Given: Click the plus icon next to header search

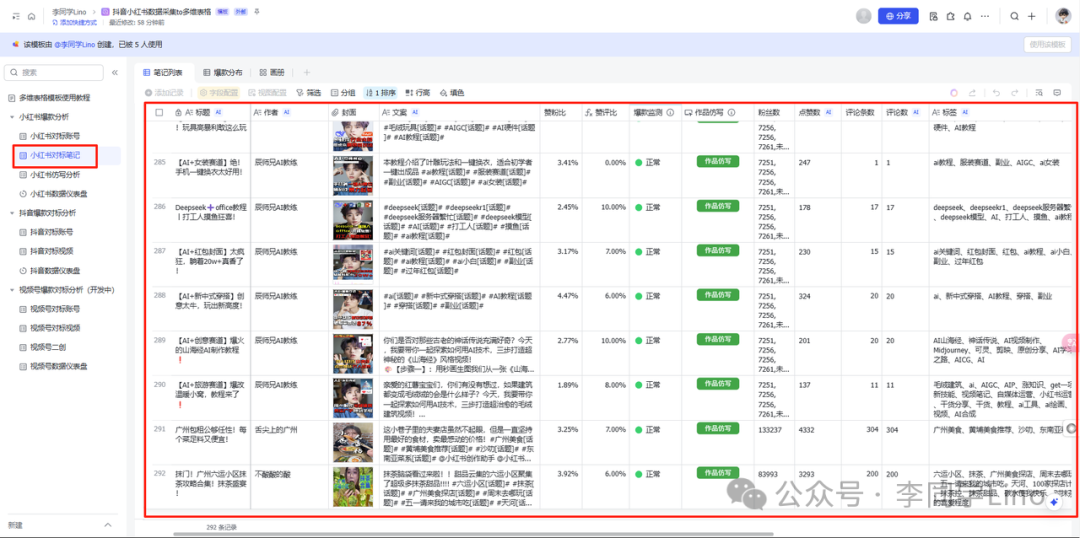Looking at the screenshot, I should click(x=1031, y=17).
